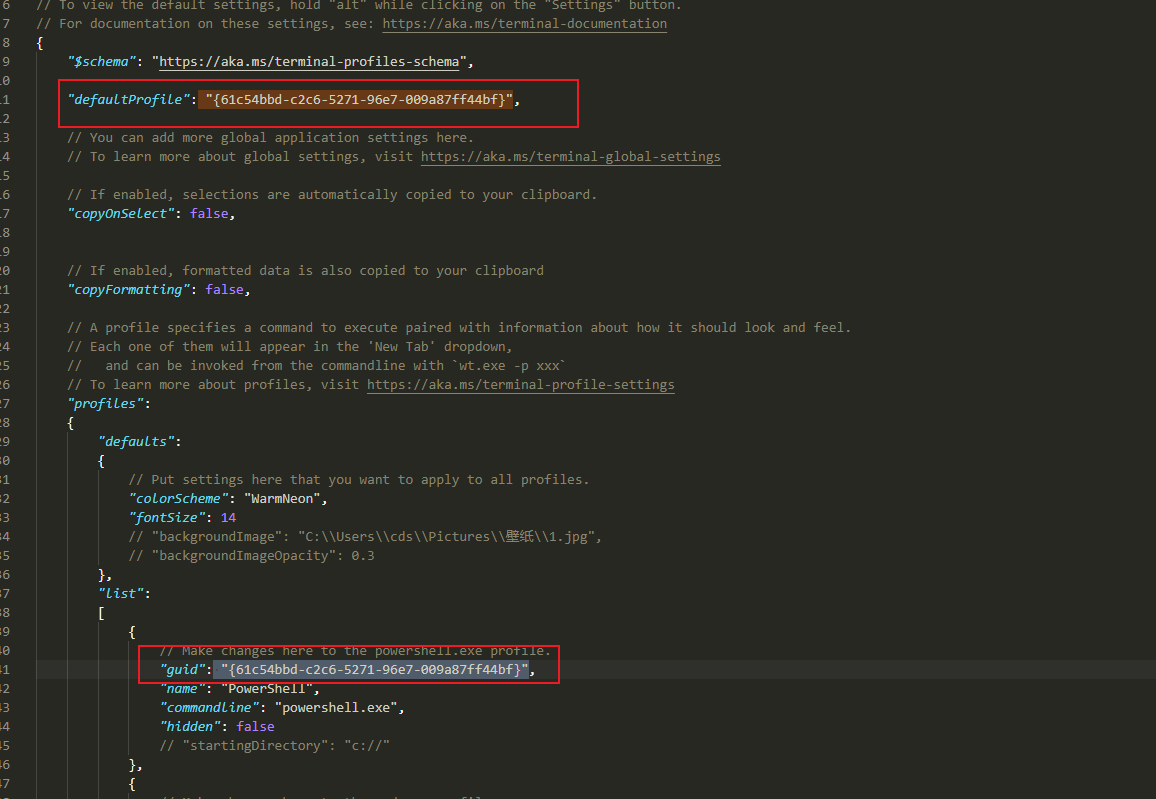Open the terminal-profile-settings link

520,385
